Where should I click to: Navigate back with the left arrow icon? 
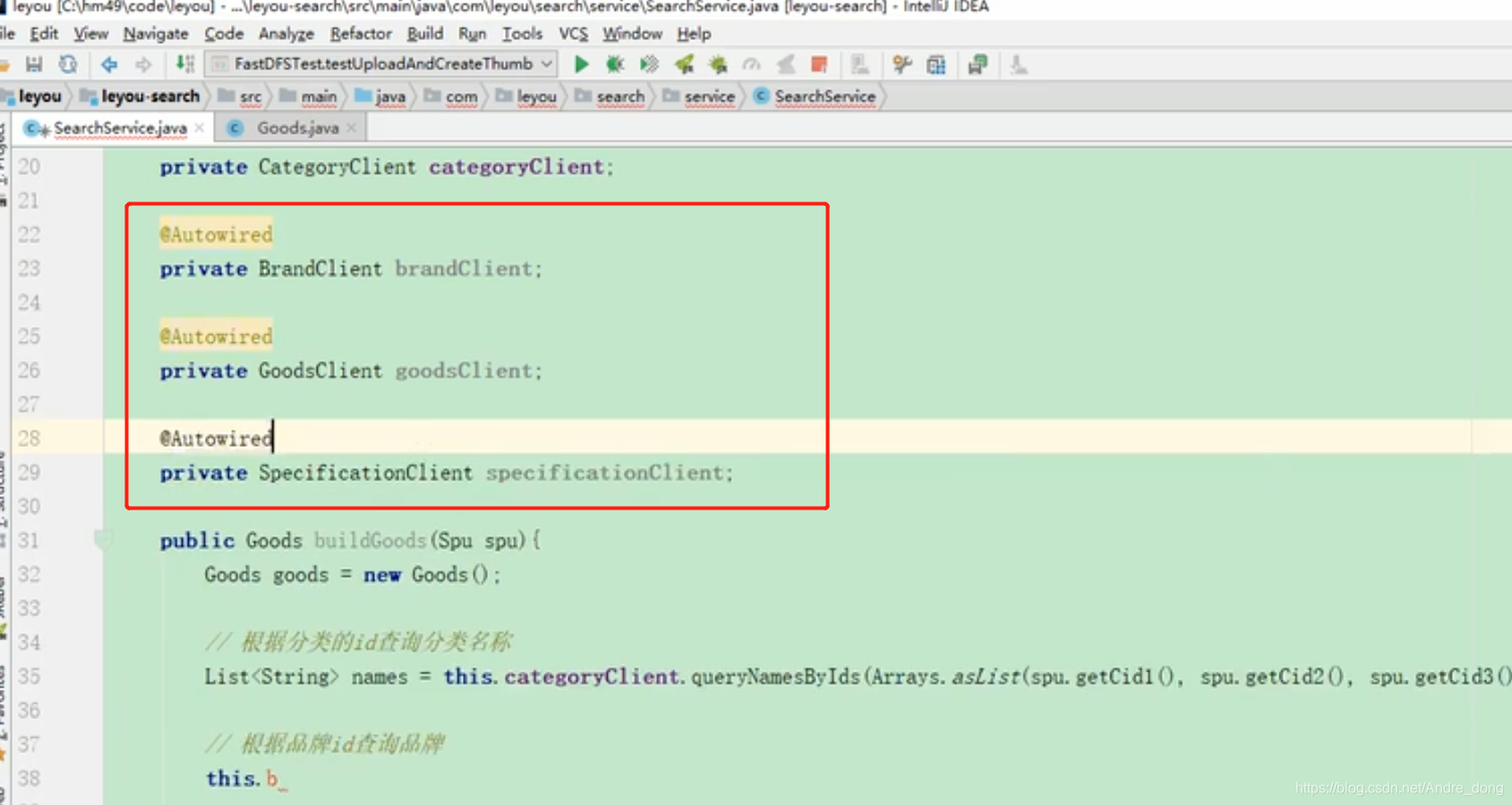pyautogui.click(x=109, y=64)
